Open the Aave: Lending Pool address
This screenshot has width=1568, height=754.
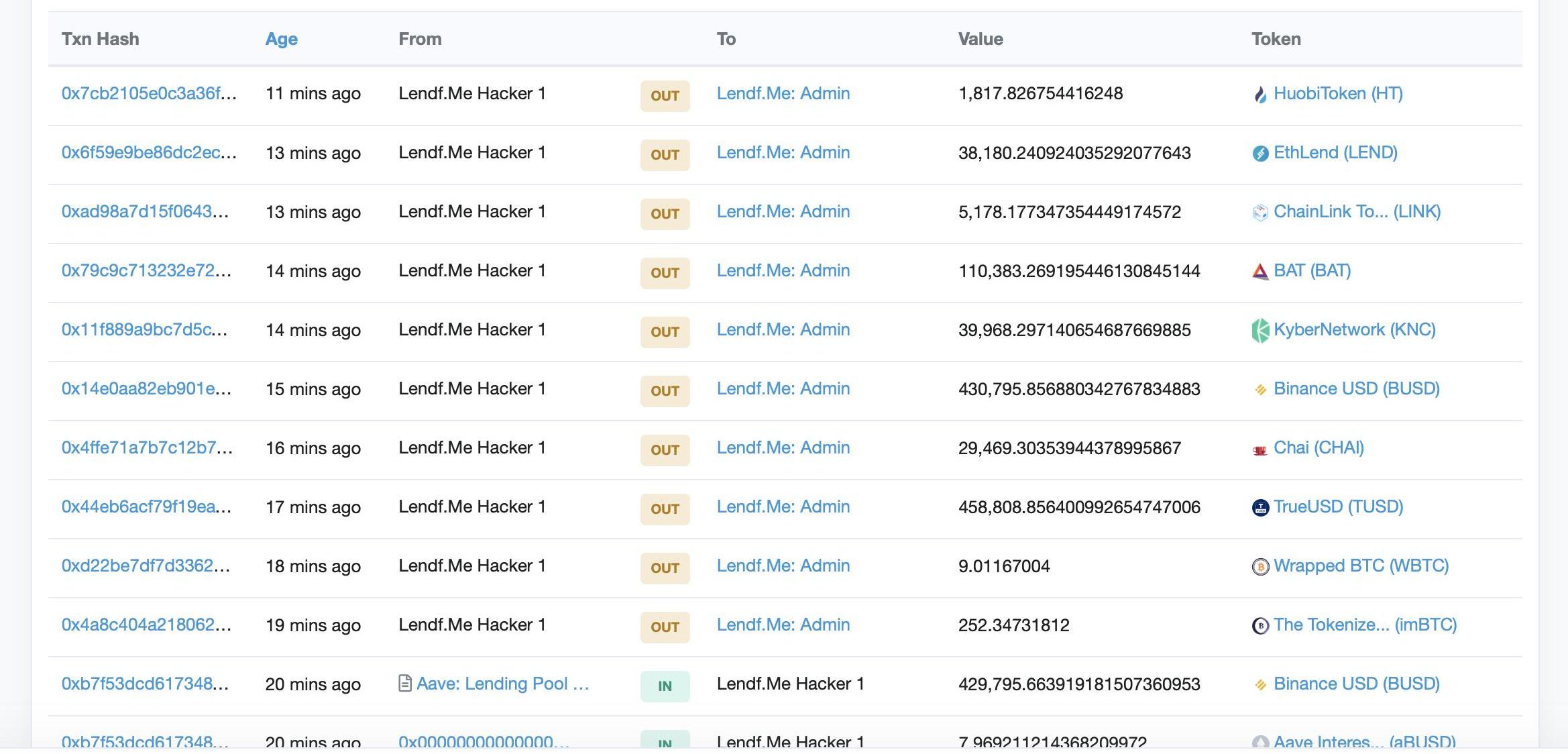[x=502, y=684]
